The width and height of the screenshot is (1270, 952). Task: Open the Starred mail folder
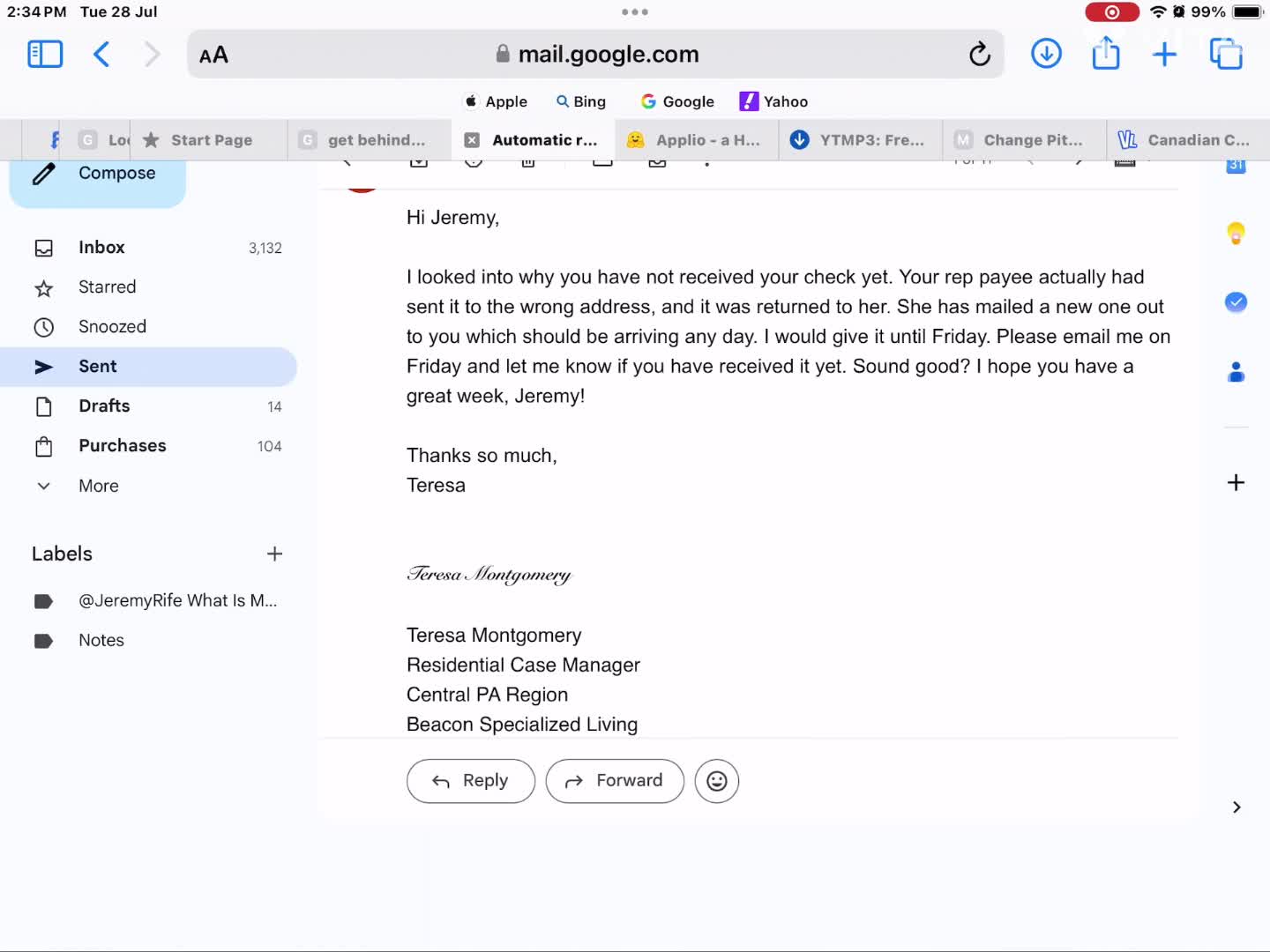(x=148, y=287)
